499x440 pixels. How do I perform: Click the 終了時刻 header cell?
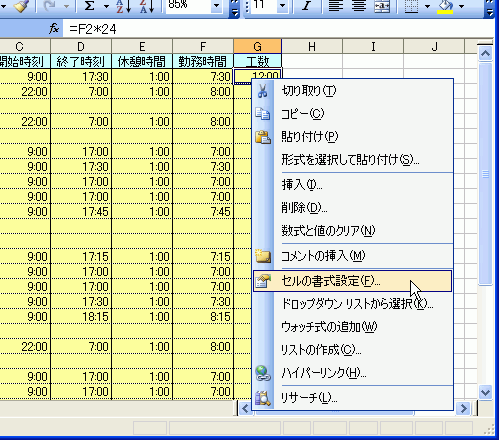pyautogui.click(x=81, y=61)
